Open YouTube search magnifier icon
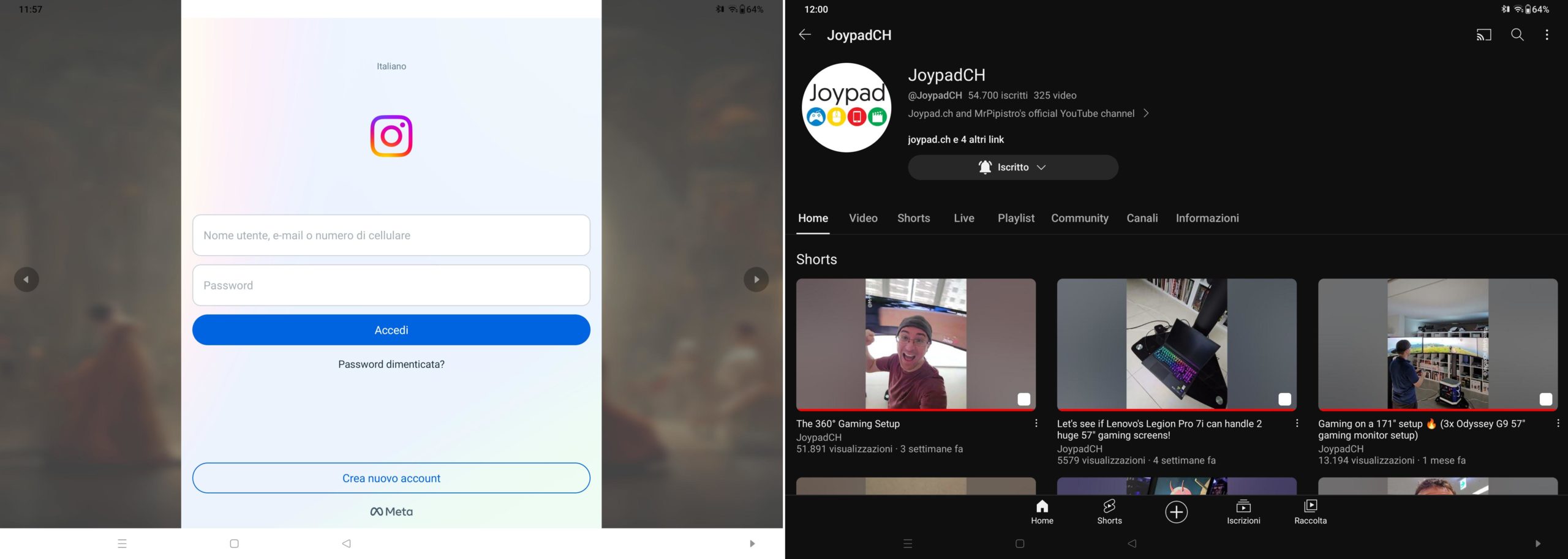The image size is (1568, 559). (x=1517, y=35)
